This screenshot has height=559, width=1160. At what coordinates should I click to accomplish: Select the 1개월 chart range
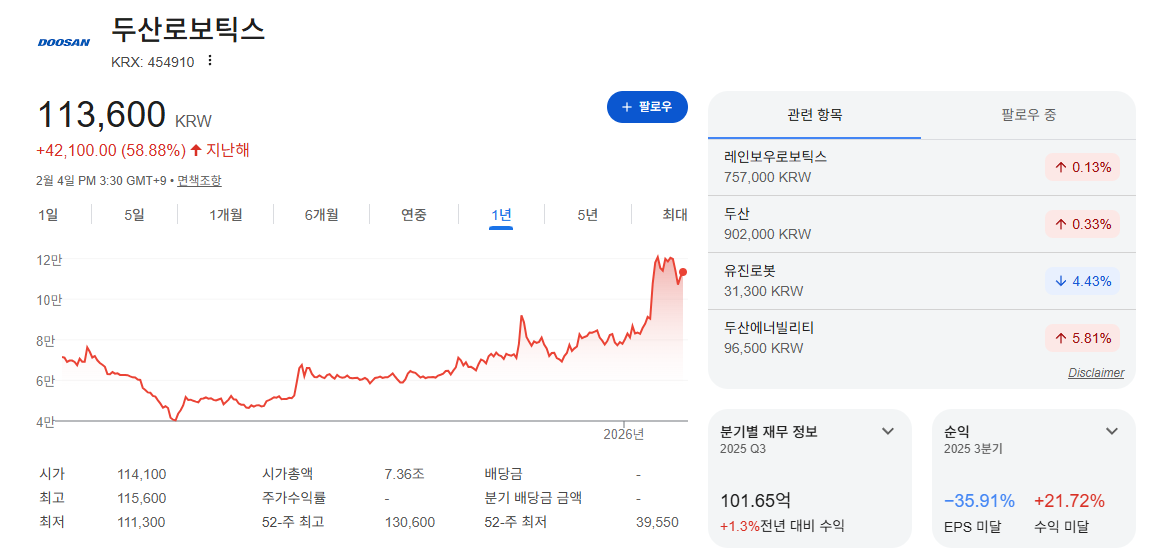pyautogui.click(x=226, y=215)
